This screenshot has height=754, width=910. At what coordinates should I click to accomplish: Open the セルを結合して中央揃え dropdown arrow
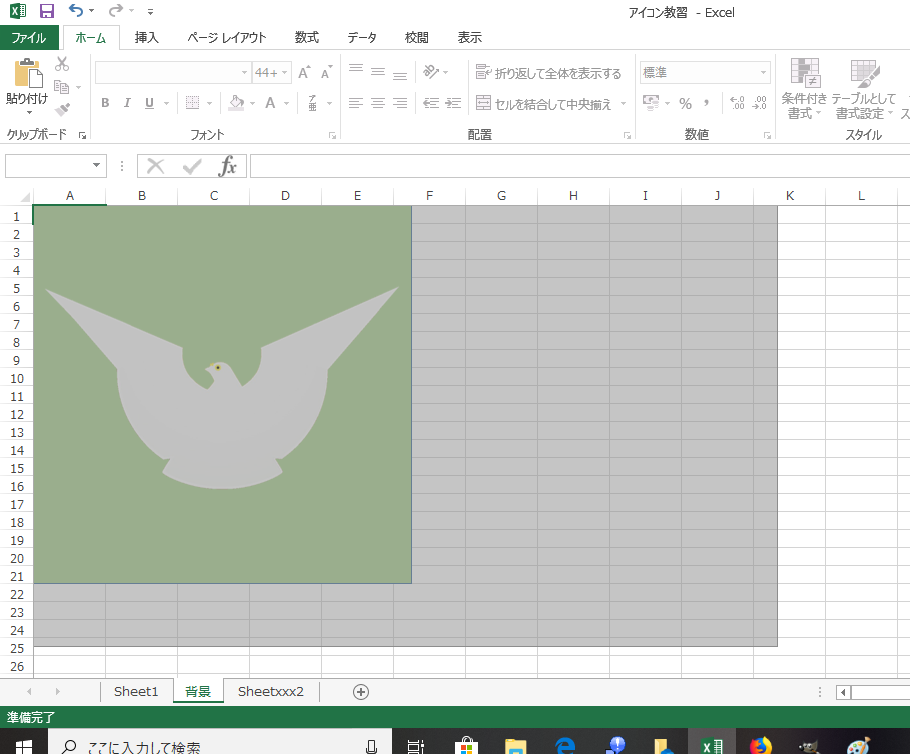tap(623, 103)
